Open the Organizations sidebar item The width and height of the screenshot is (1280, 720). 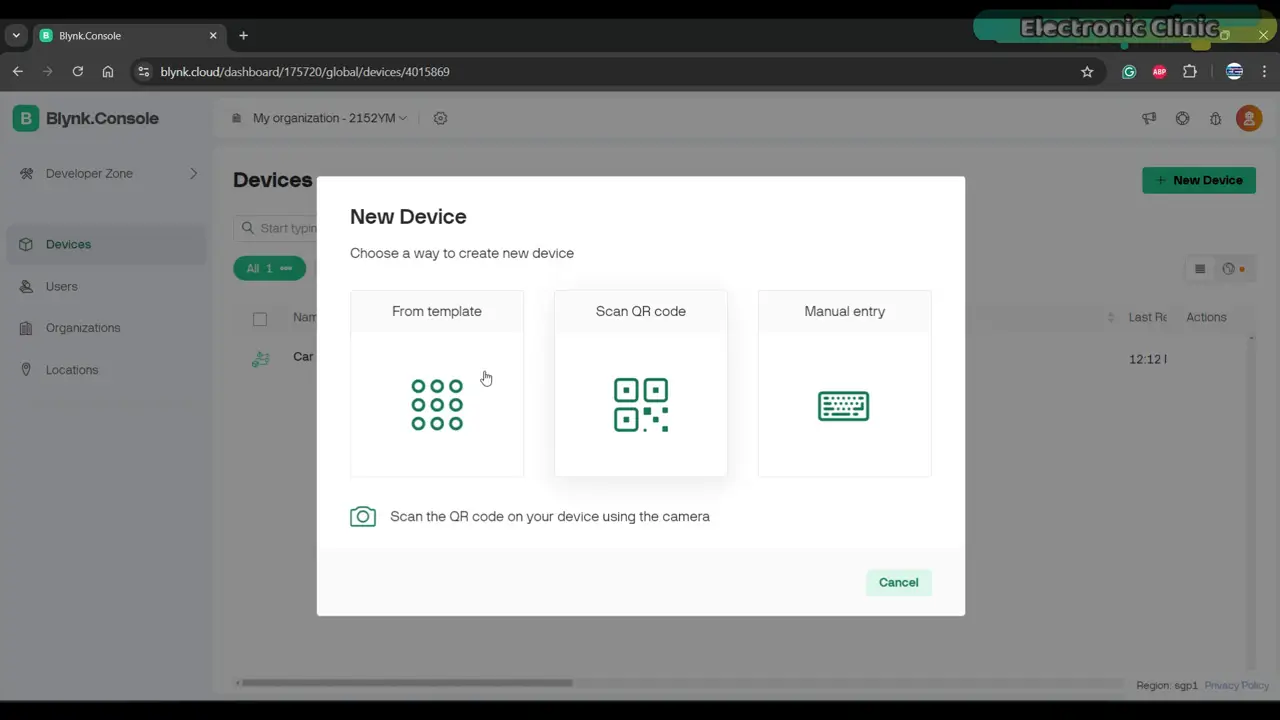(x=107, y=328)
